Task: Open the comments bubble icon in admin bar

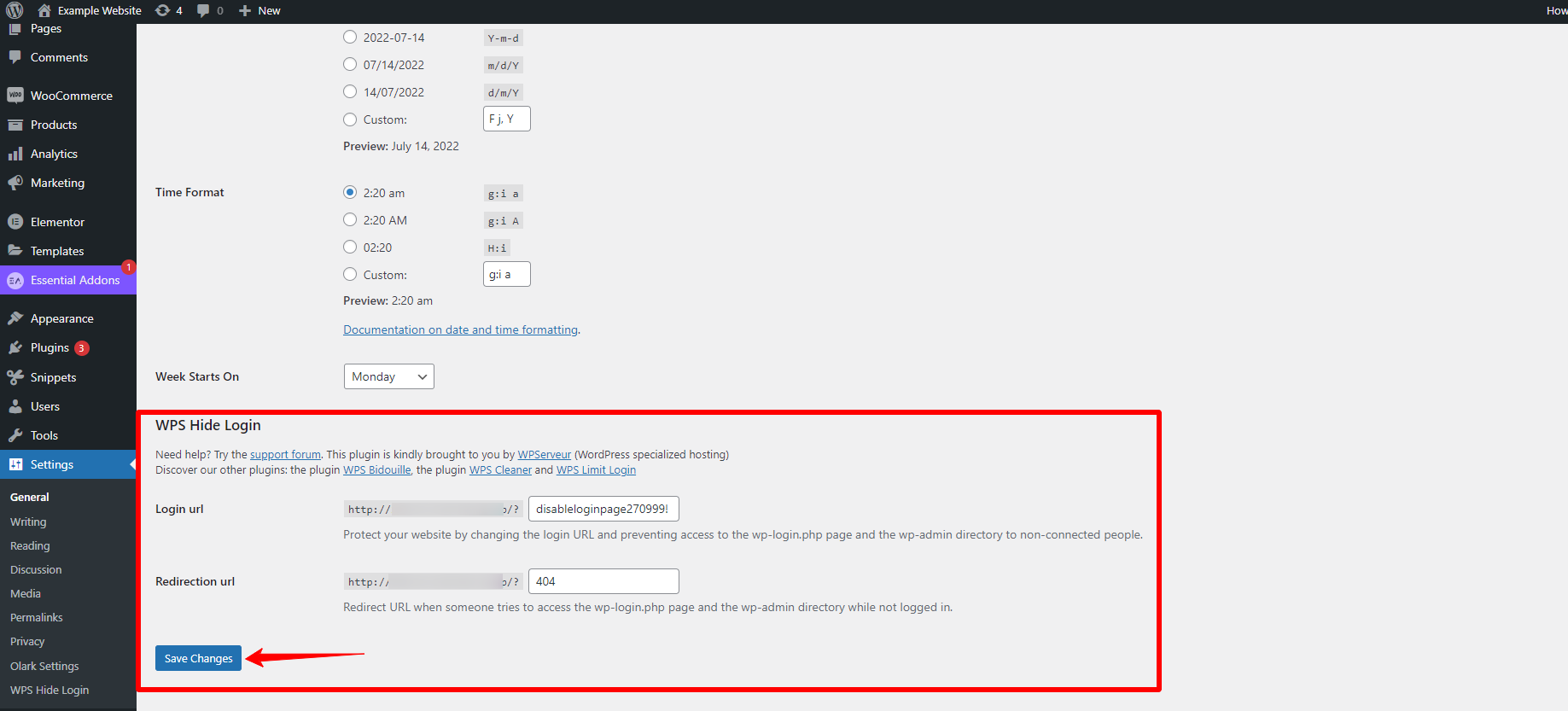Action: point(203,10)
